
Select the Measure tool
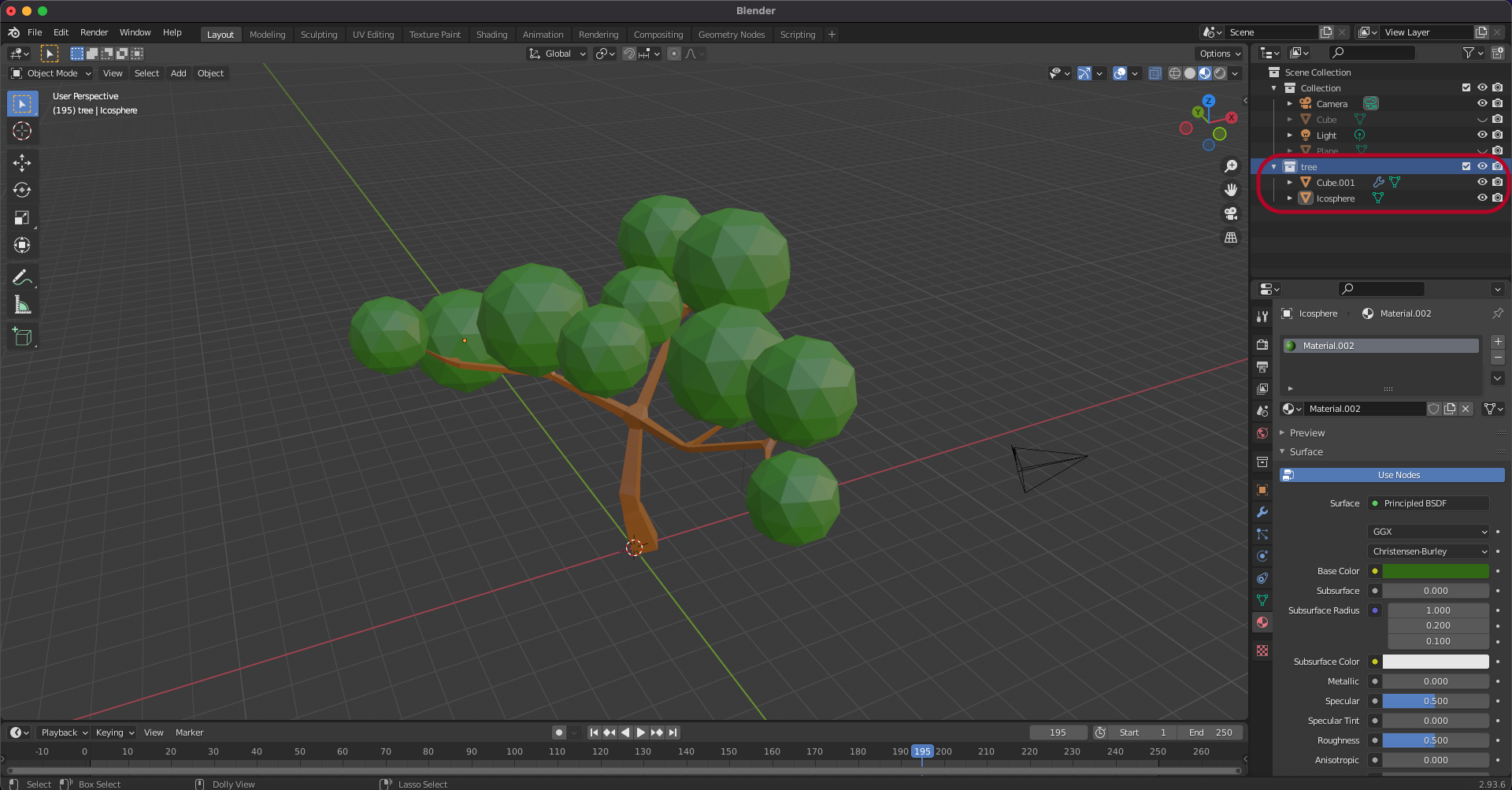coord(22,305)
